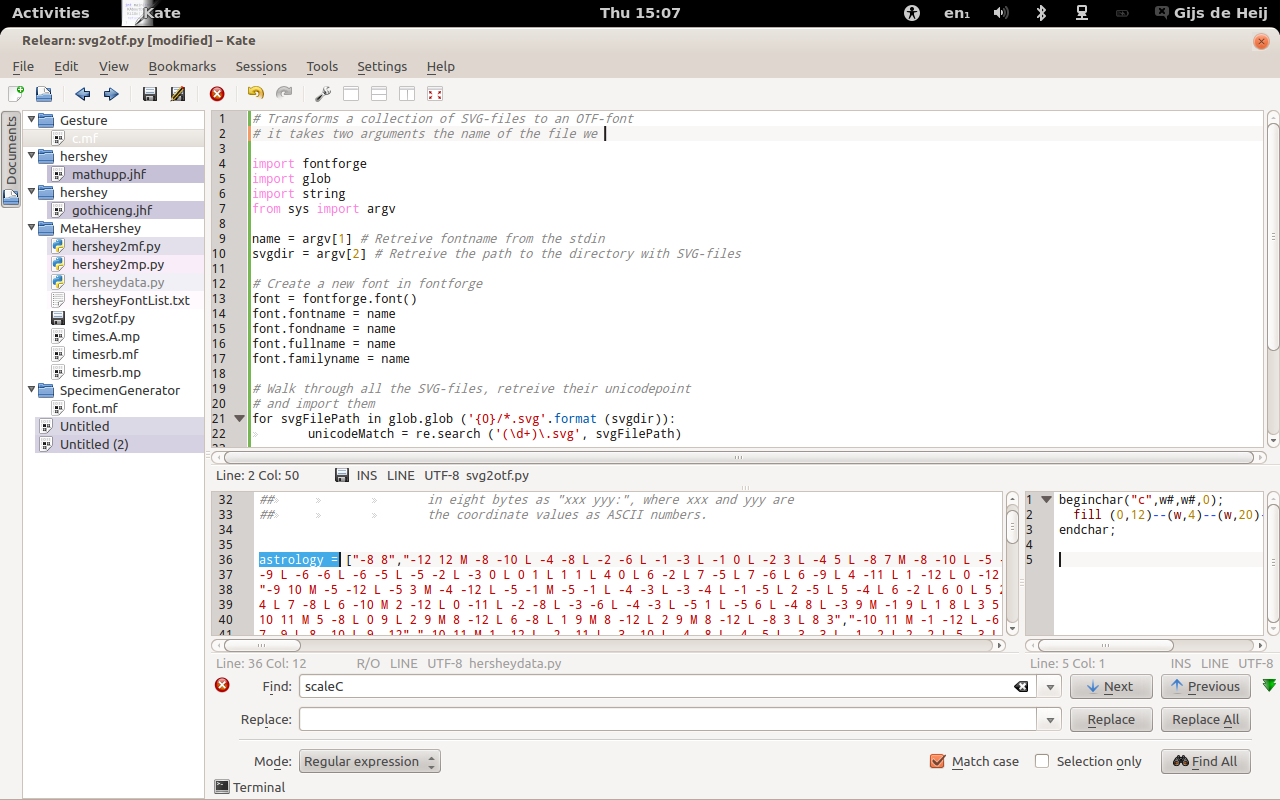Click the Replace All button
This screenshot has width=1280, height=800.
[x=1206, y=720]
